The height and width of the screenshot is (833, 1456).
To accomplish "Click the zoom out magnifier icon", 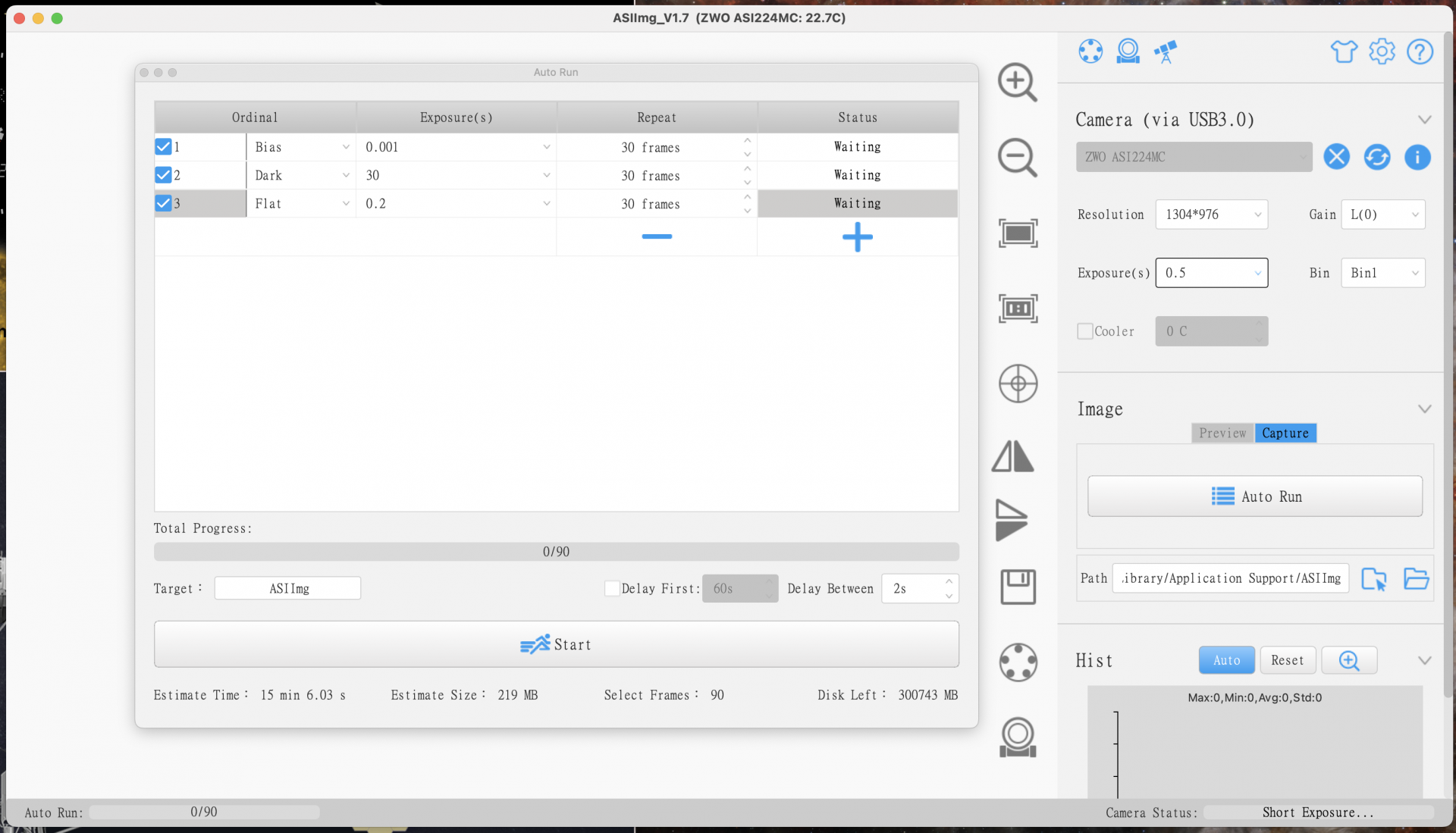I will tap(1017, 158).
